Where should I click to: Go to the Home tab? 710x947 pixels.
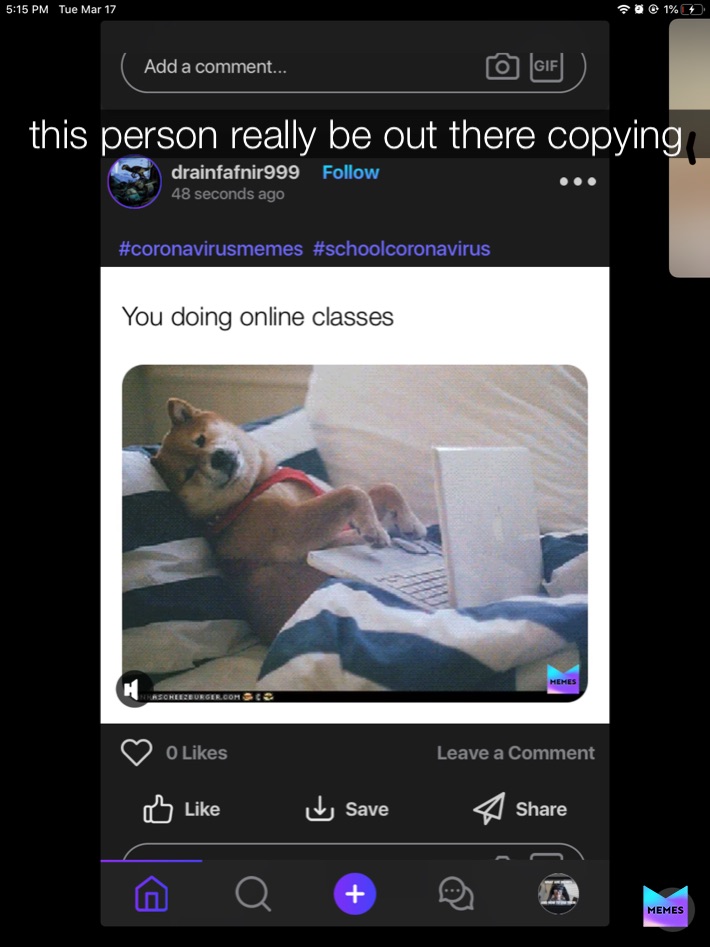(152, 893)
